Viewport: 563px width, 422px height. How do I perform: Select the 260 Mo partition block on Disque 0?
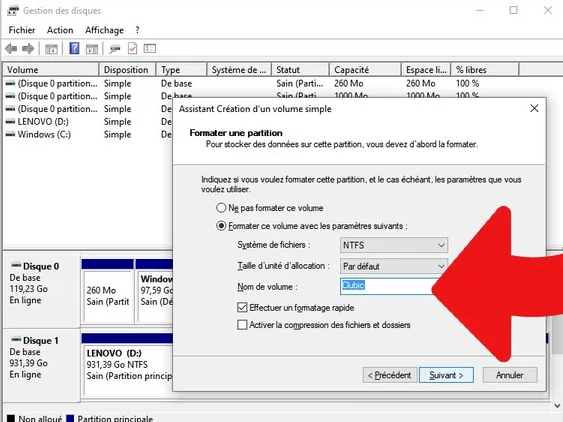tap(108, 291)
